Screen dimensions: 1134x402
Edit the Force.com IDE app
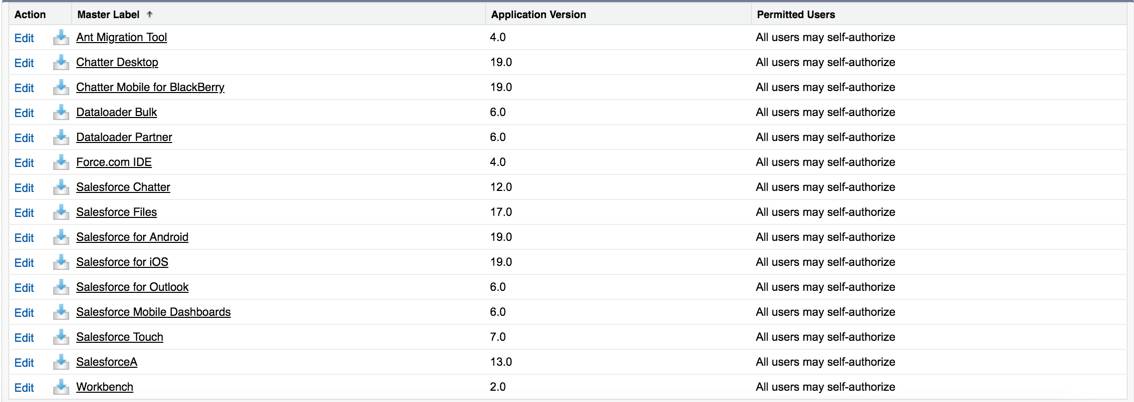click(24, 163)
